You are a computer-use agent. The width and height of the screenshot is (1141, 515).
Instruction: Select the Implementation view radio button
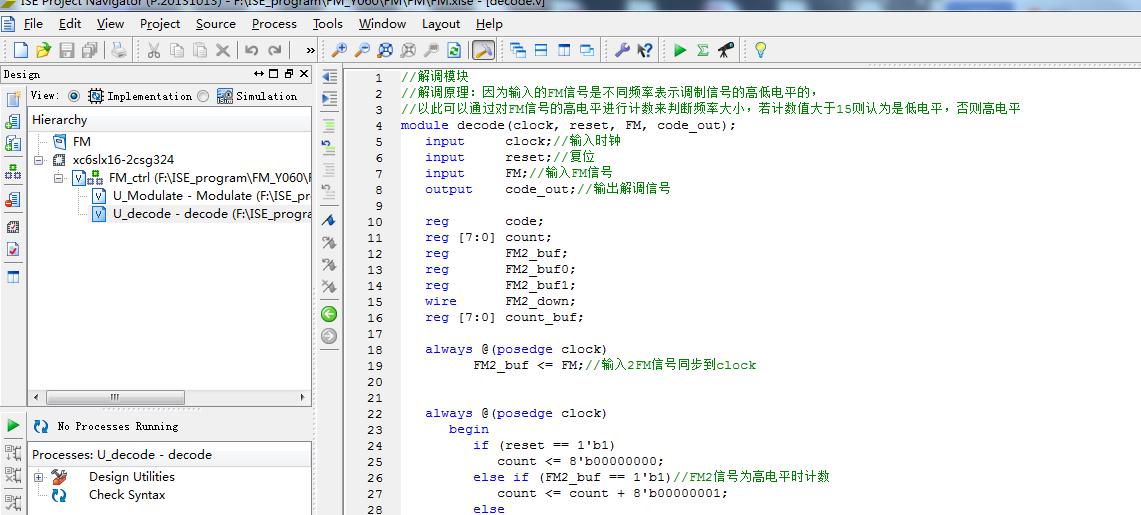pos(74,96)
